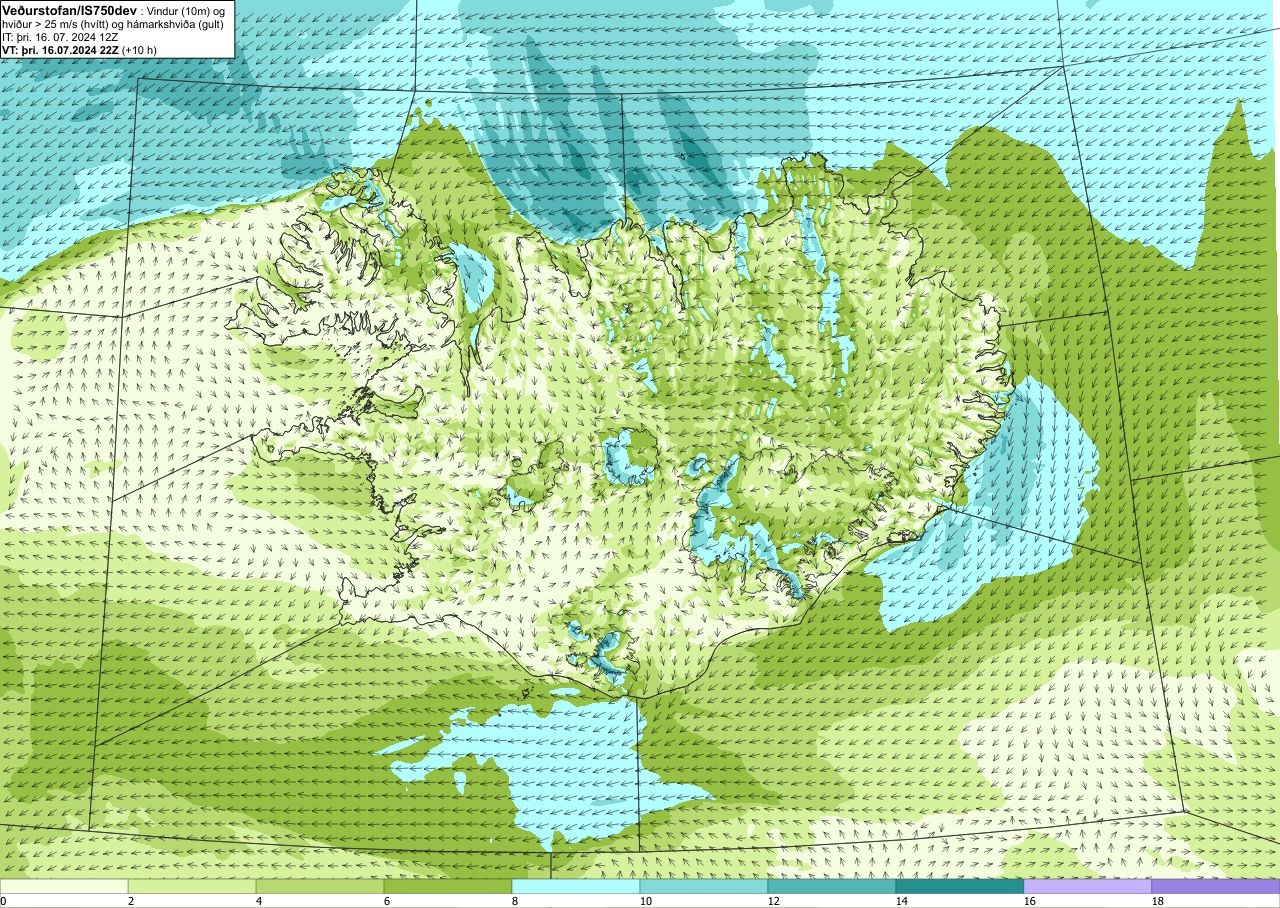This screenshot has width=1280, height=908.
Task: Click the 12–14 m/s teal legend swatch
Action: coord(832,886)
